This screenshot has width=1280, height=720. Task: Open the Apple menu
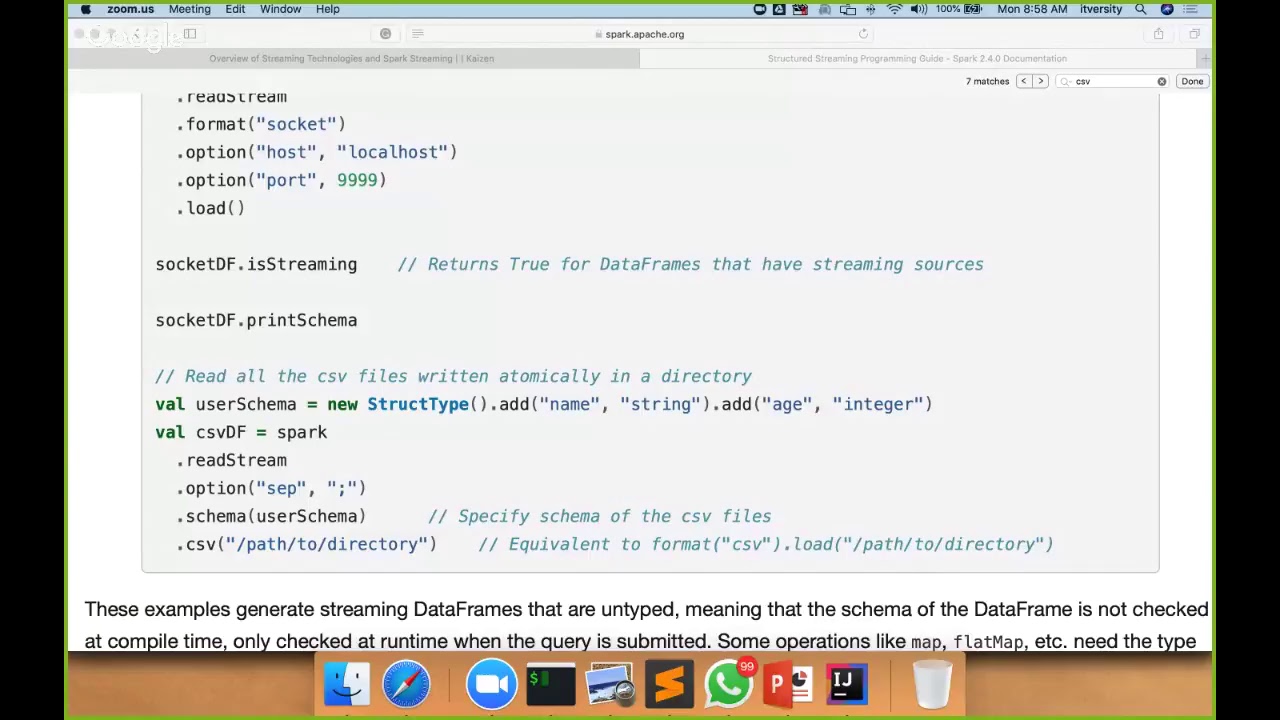point(86,9)
